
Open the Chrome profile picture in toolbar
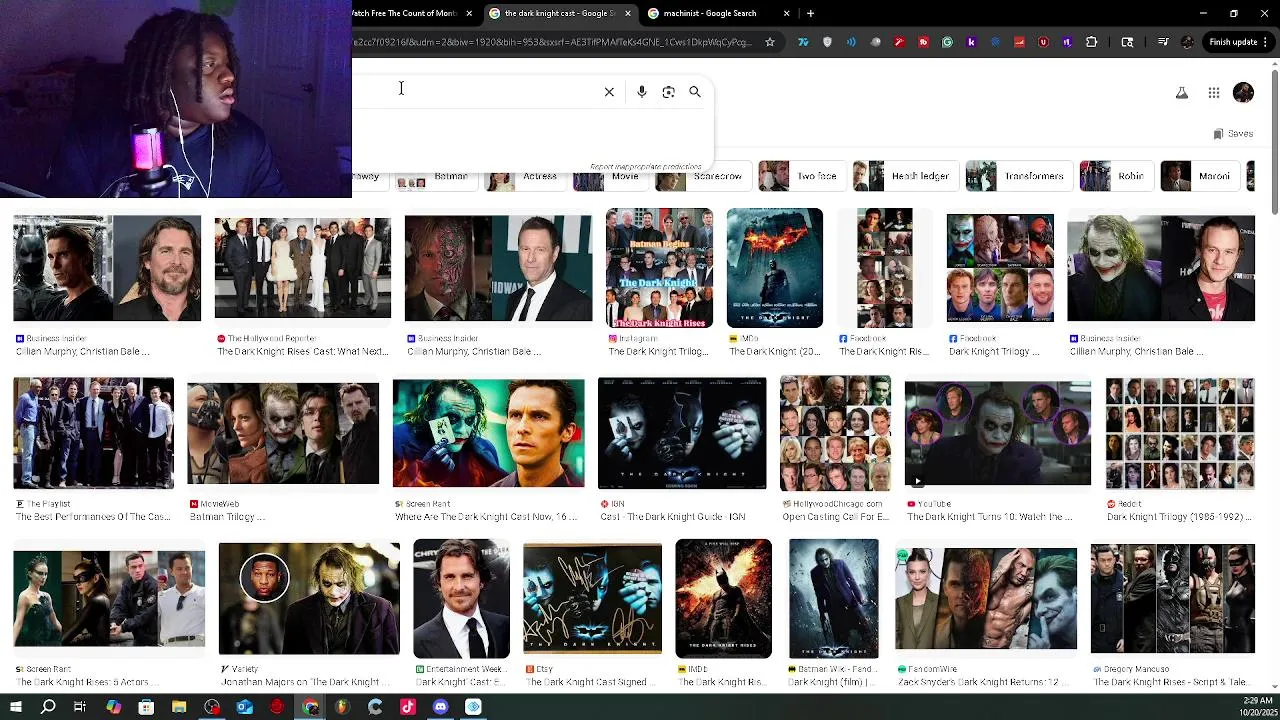[x=1188, y=42]
